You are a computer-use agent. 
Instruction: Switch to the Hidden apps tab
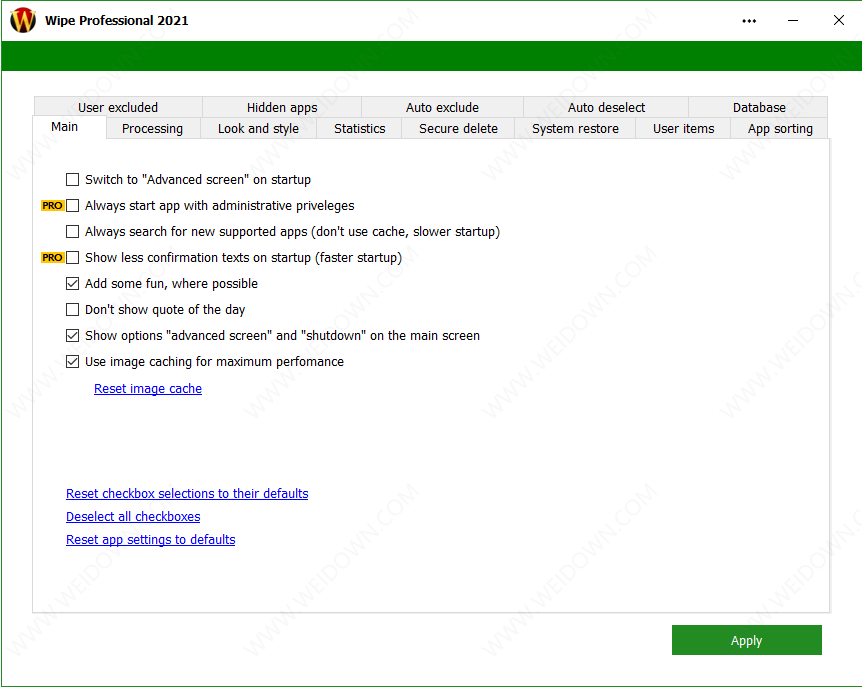pos(282,107)
